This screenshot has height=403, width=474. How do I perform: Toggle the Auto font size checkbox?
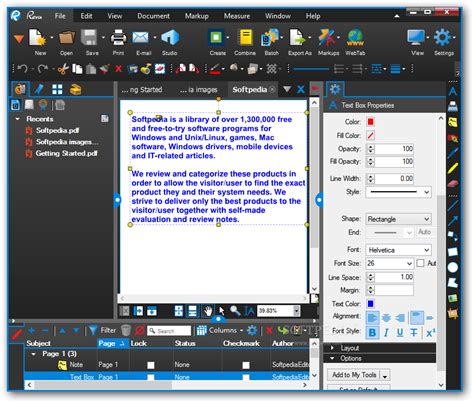(x=420, y=263)
